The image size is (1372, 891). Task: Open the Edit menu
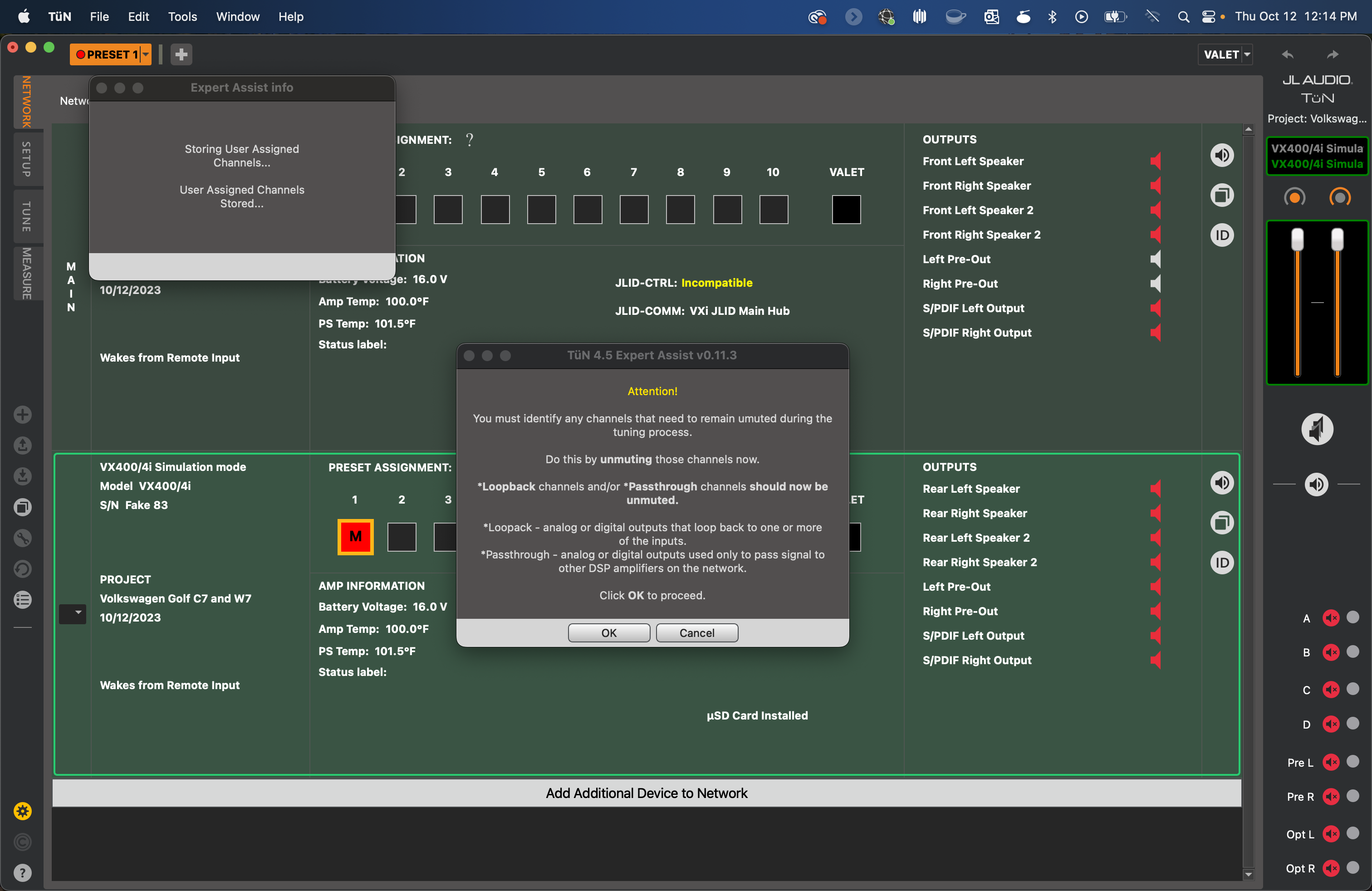coord(138,17)
